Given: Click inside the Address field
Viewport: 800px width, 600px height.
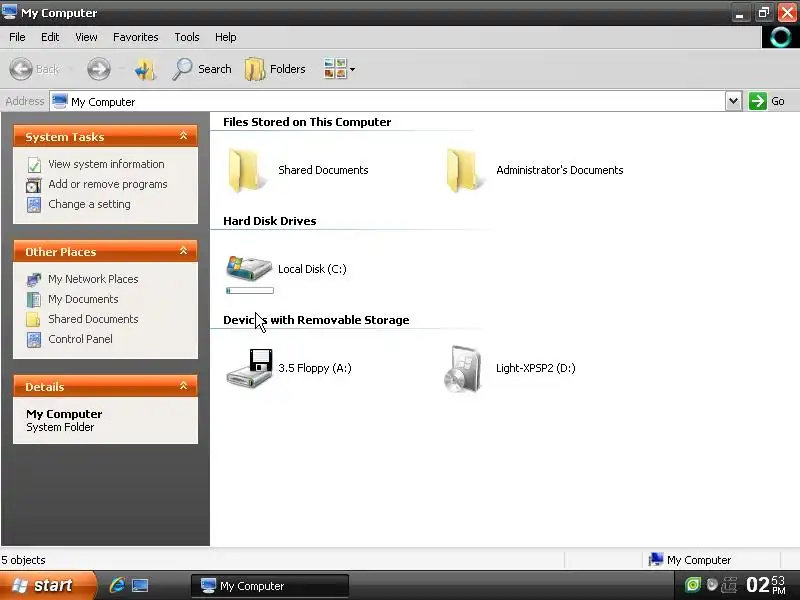Looking at the screenshot, I should [388, 102].
